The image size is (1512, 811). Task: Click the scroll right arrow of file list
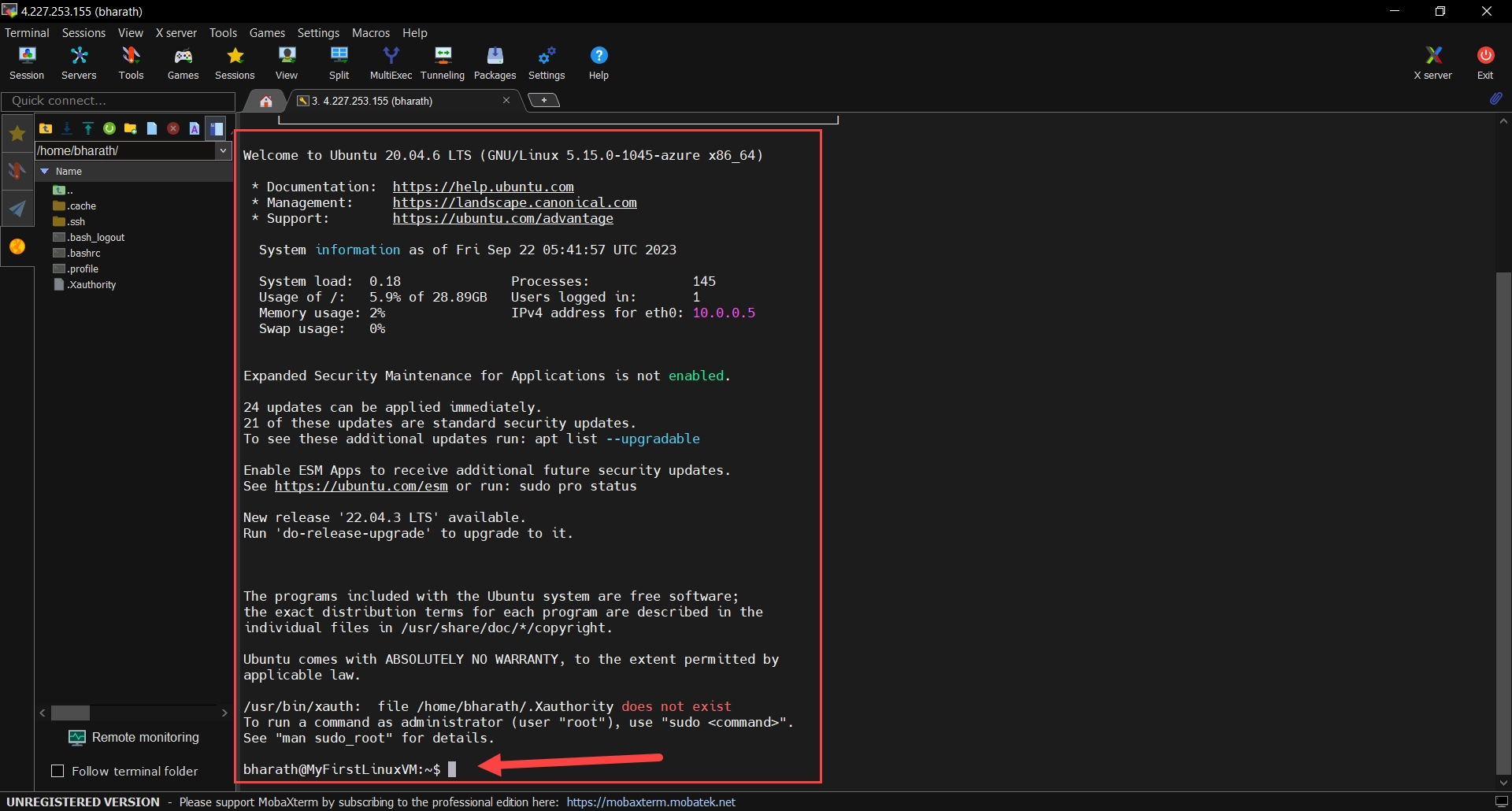224,713
